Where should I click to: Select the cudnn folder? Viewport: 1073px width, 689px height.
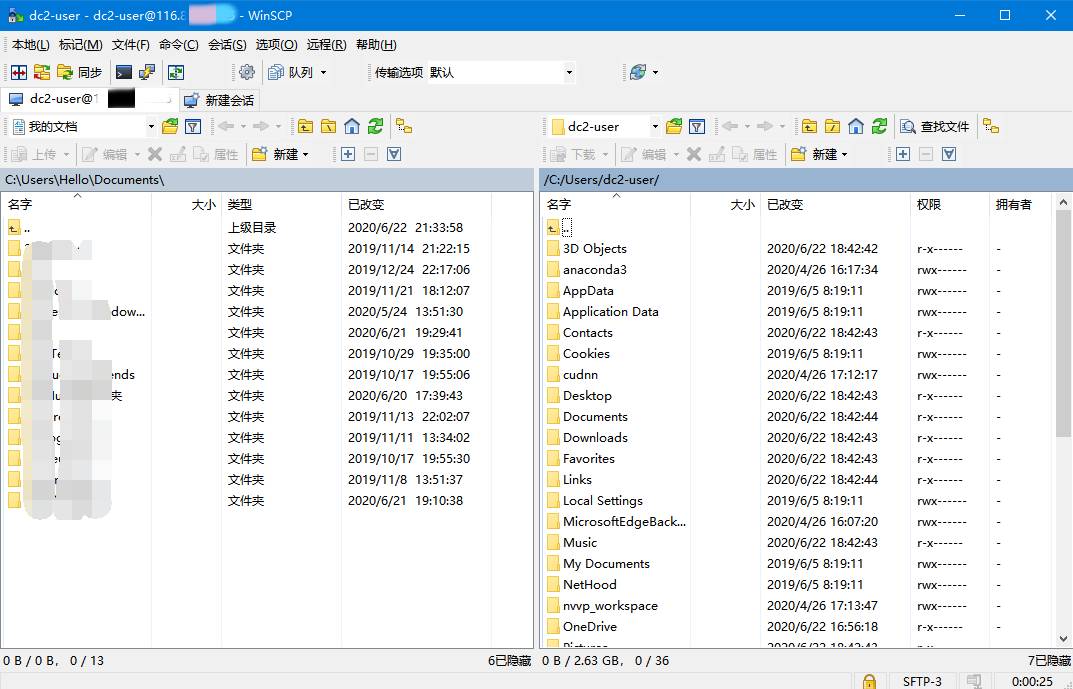[x=580, y=375]
